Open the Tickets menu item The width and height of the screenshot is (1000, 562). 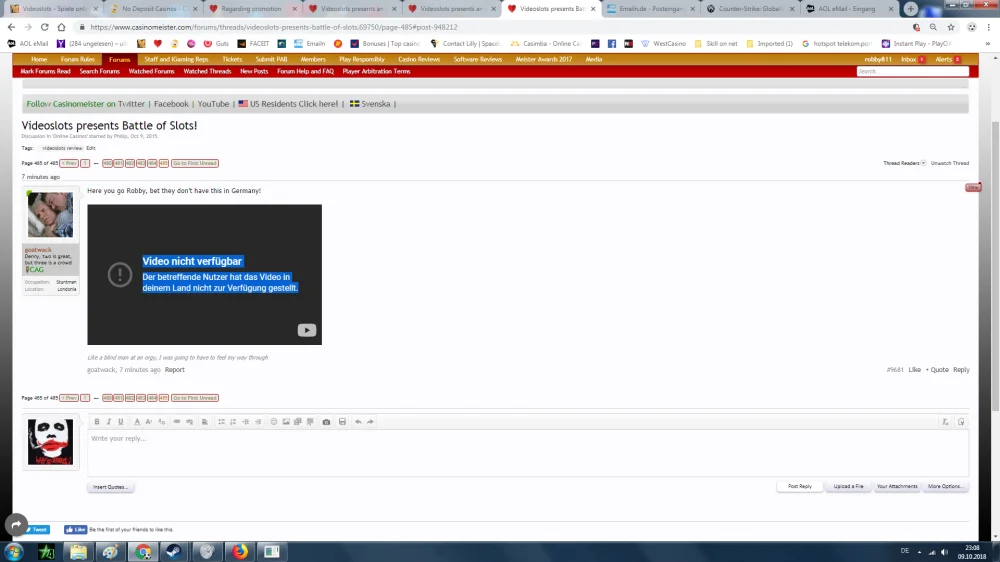coord(232,59)
